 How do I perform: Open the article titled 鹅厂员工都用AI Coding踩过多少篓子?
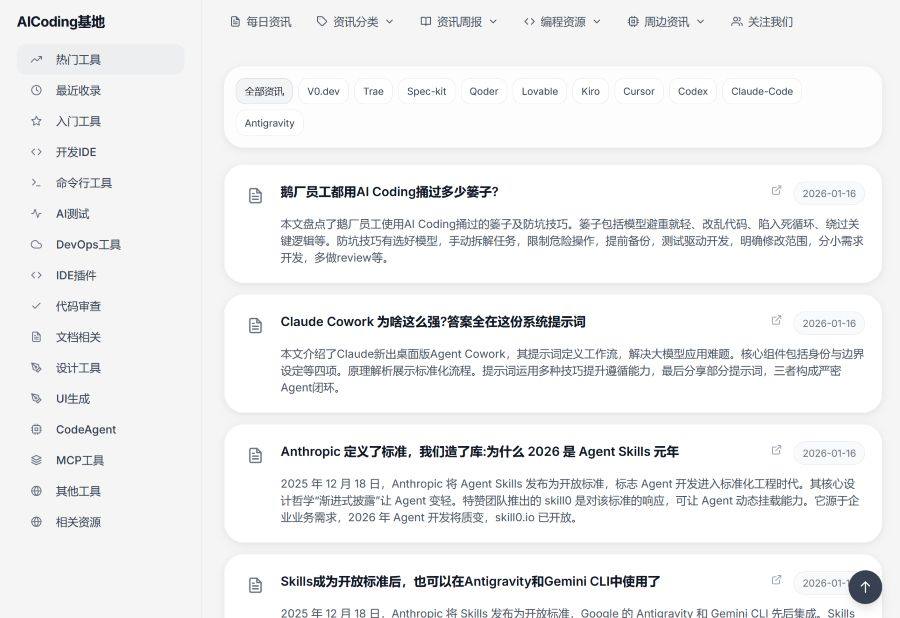389,192
